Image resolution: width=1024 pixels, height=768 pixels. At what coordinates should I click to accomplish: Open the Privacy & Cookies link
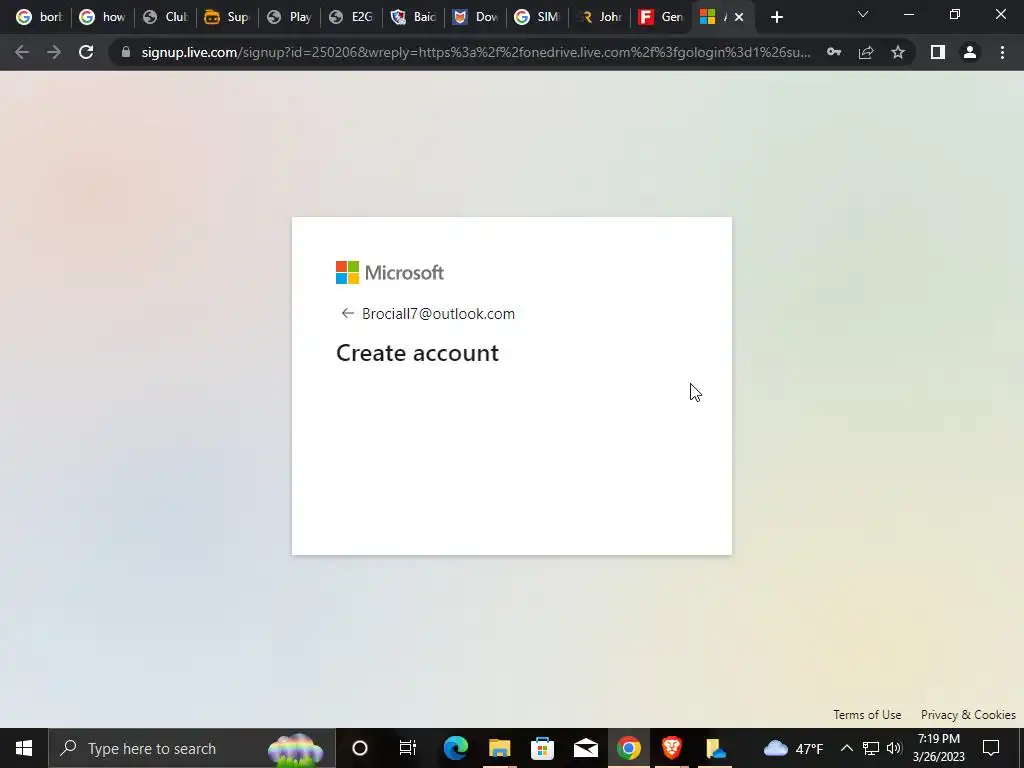click(968, 714)
